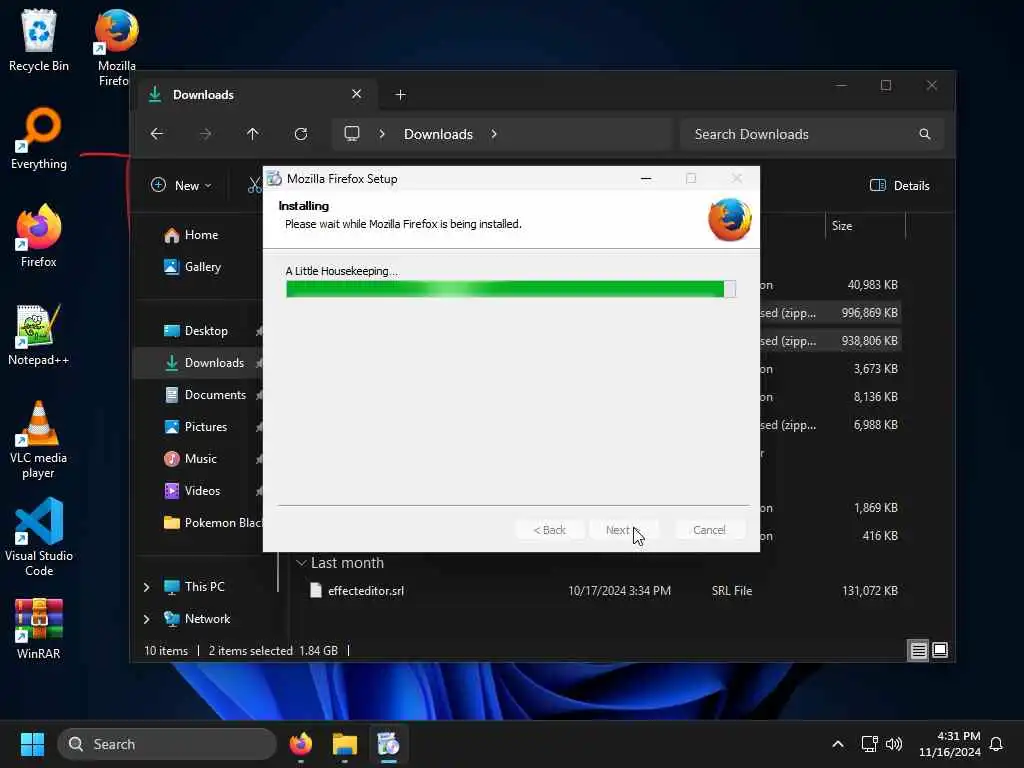Open the volume tray icon
The image size is (1024, 768).
click(x=894, y=744)
